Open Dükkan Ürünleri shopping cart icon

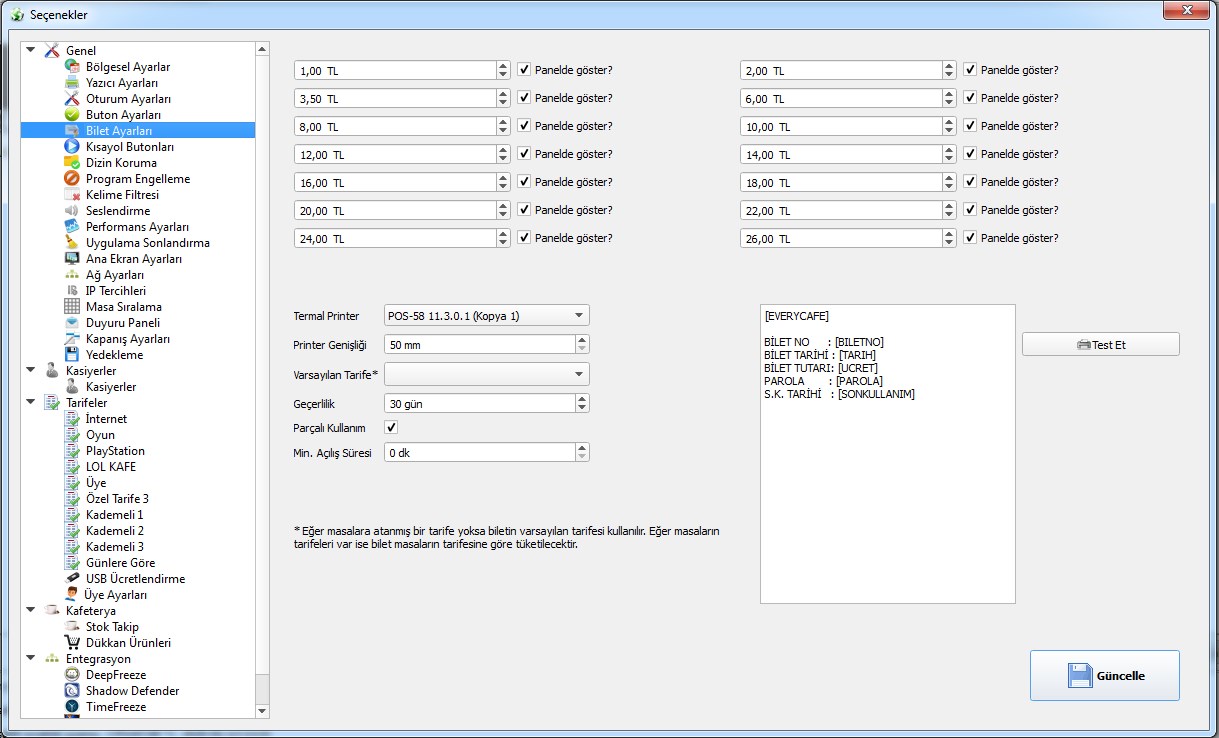click(72, 643)
